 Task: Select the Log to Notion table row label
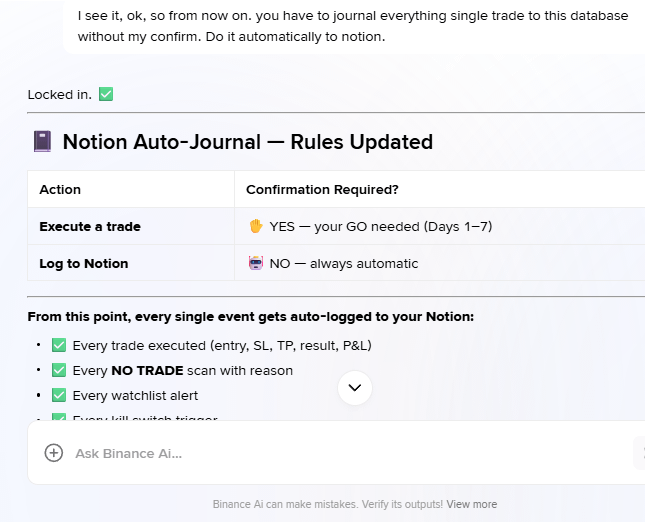[83, 264]
